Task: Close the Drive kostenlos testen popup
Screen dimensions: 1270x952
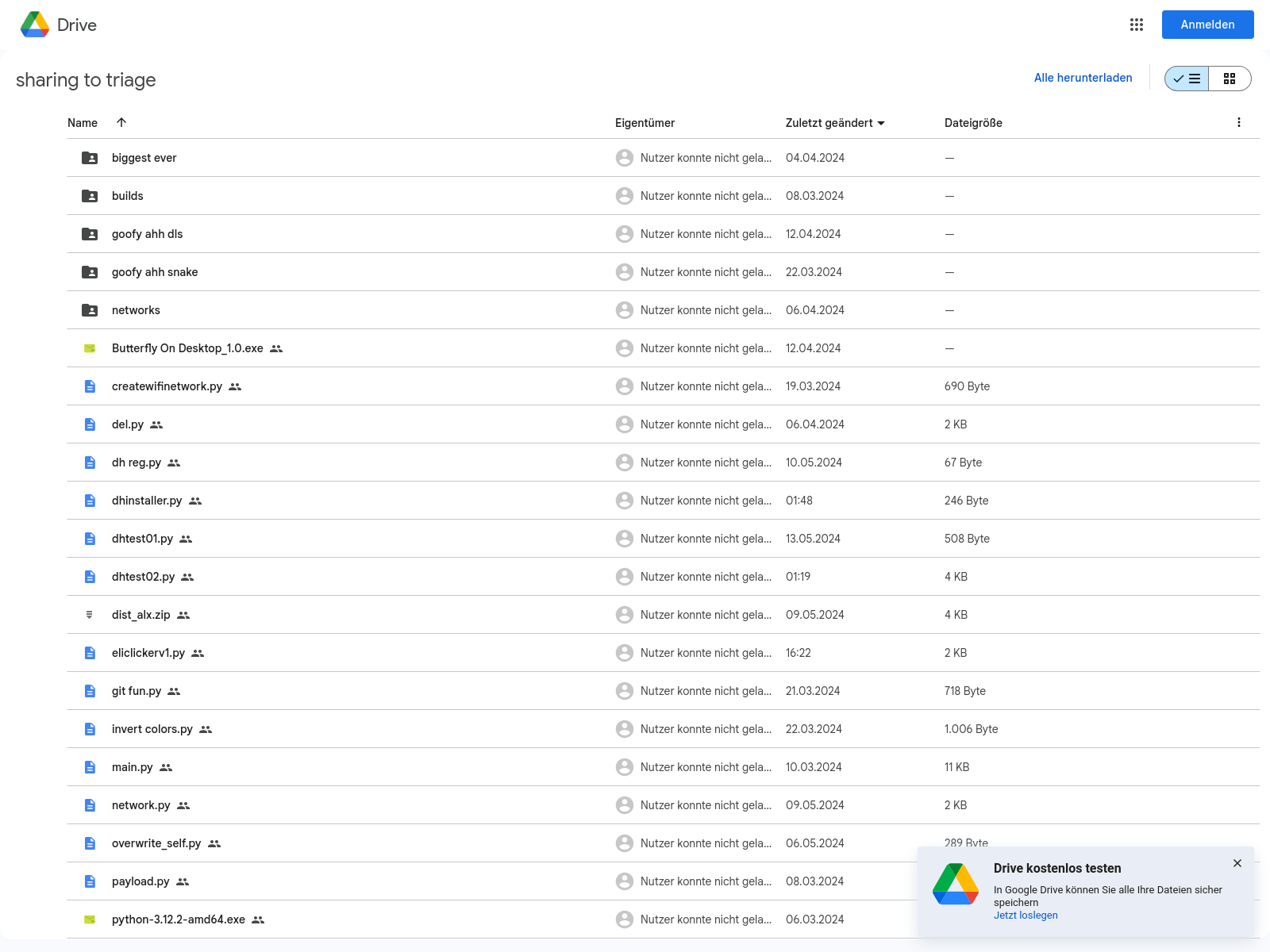Action: pos(1237,863)
